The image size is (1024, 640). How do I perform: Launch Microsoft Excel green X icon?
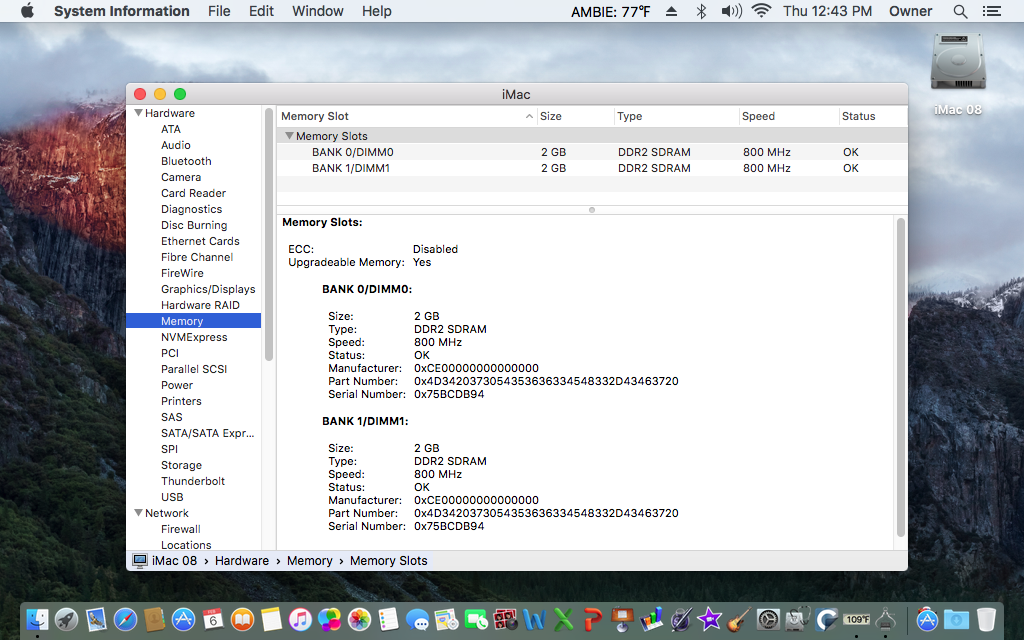[x=564, y=619]
